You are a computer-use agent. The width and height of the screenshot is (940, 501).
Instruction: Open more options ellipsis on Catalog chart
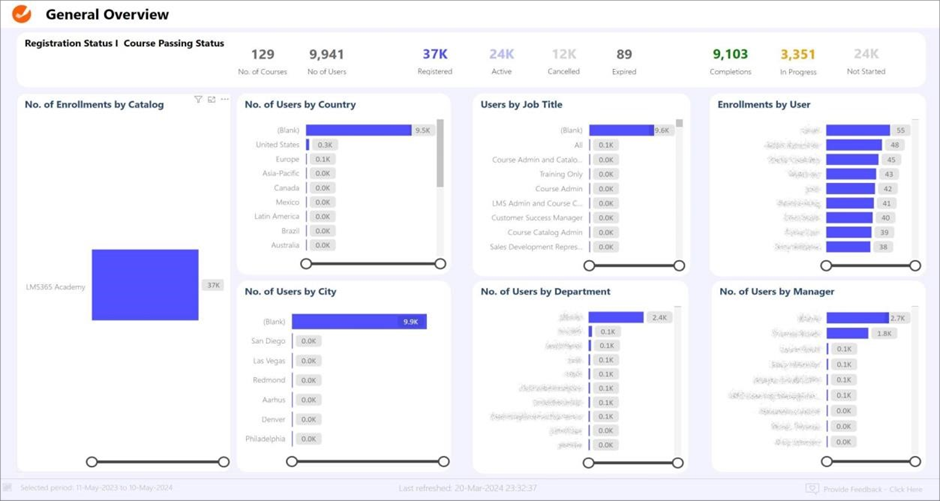pyautogui.click(x=224, y=100)
